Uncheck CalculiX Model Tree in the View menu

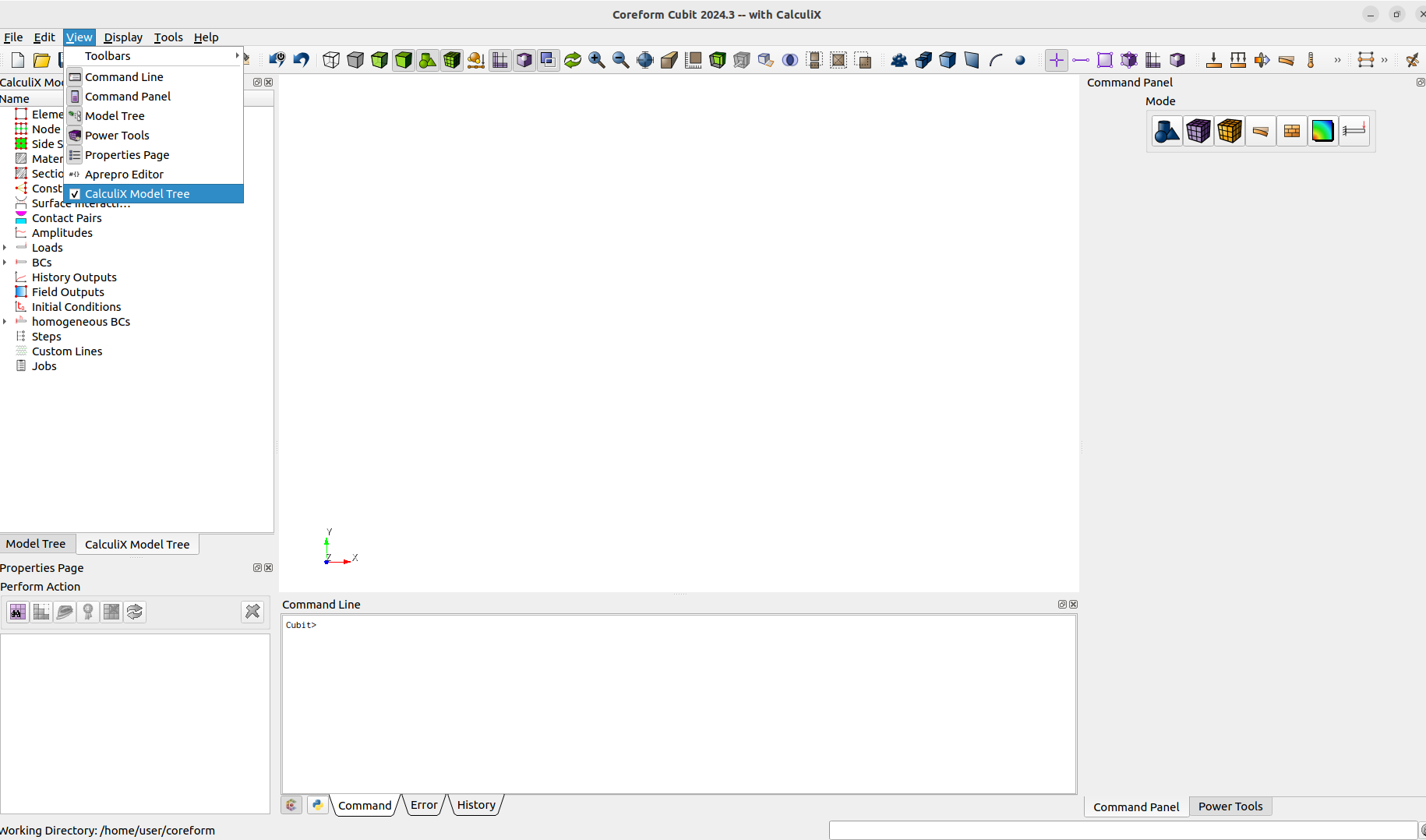click(x=137, y=193)
